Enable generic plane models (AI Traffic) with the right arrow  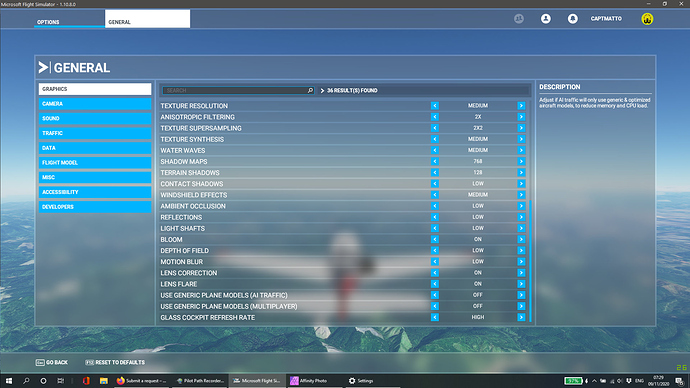521,295
